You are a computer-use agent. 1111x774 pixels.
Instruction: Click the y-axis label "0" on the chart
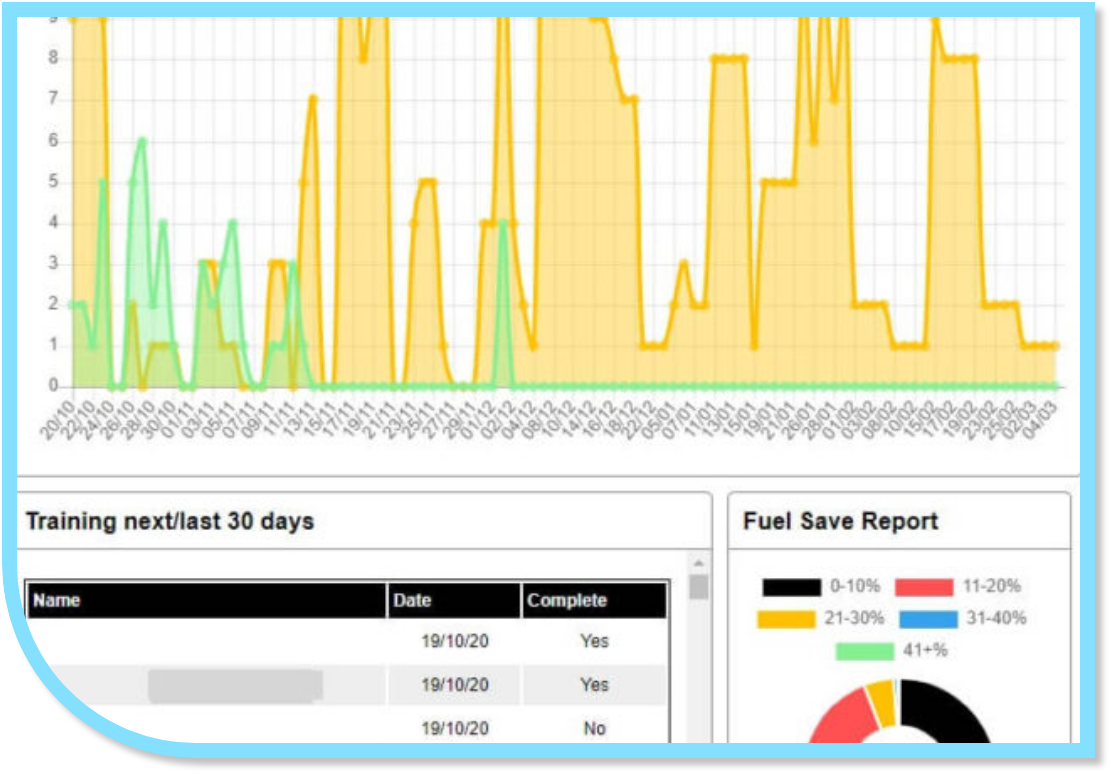pyautogui.click(x=53, y=386)
